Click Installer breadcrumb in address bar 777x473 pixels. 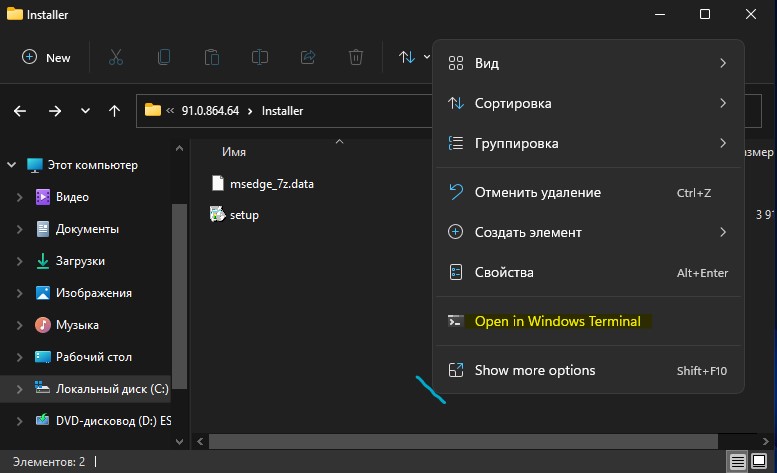click(x=282, y=111)
